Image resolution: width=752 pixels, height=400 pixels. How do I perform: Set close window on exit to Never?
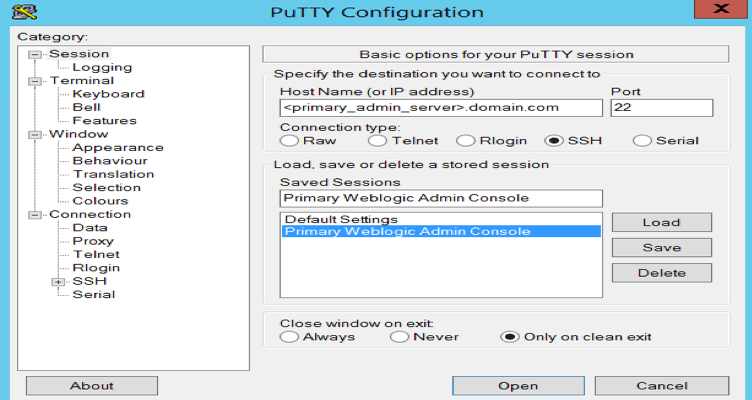(398, 337)
